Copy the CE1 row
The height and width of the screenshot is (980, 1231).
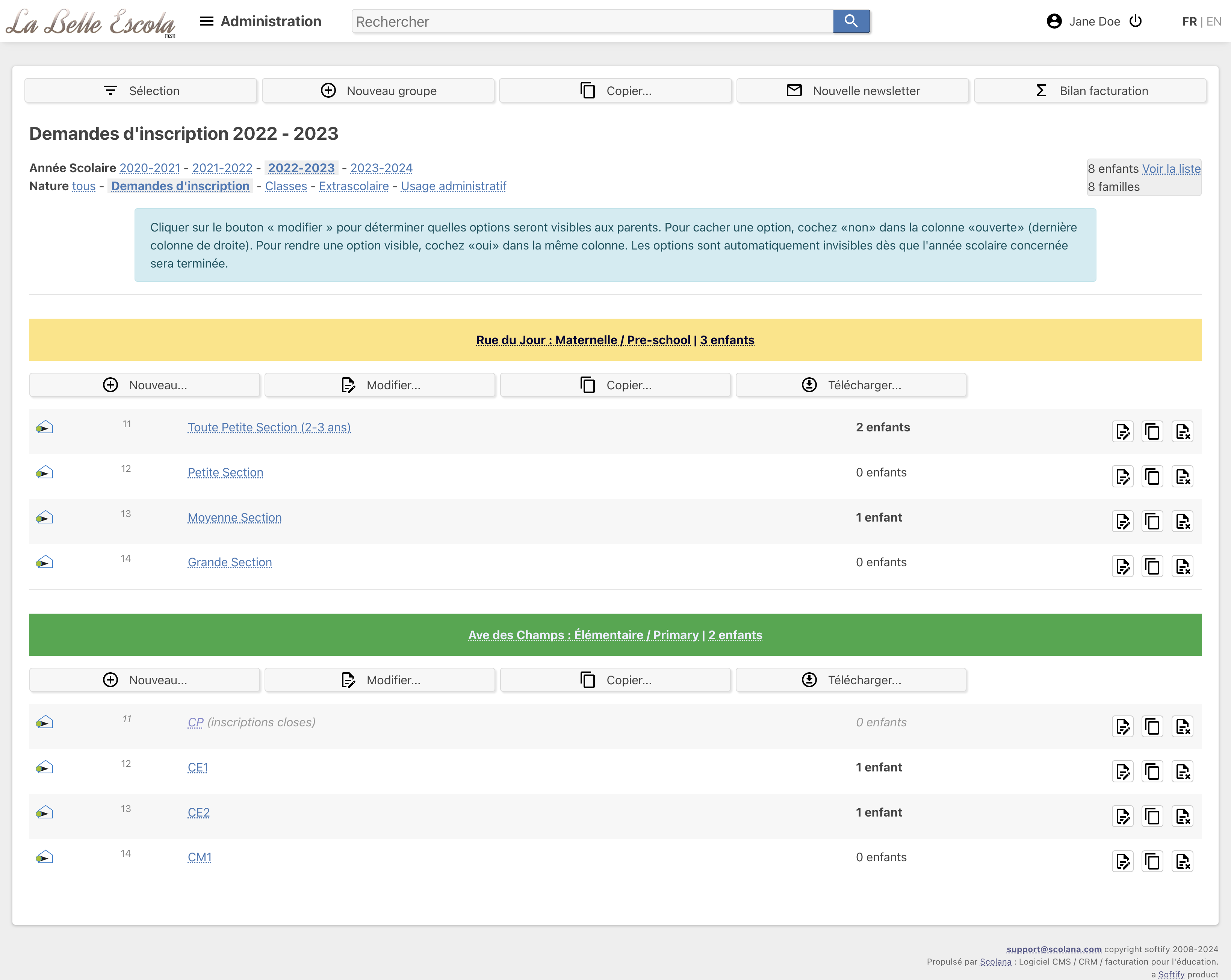[x=1152, y=771]
